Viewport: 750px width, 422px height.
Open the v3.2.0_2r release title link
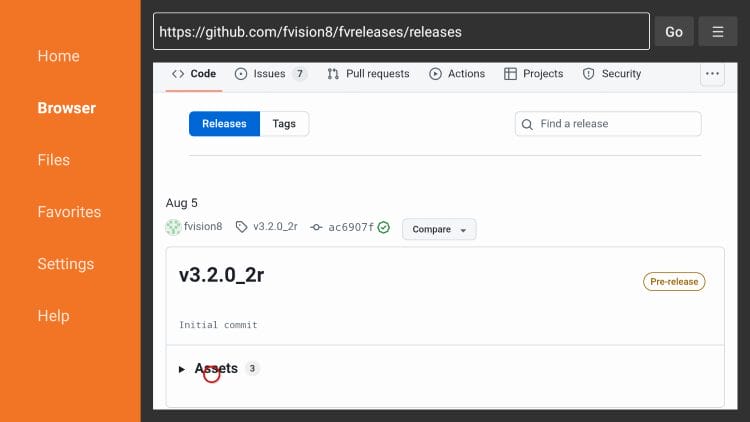(x=221, y=275)
